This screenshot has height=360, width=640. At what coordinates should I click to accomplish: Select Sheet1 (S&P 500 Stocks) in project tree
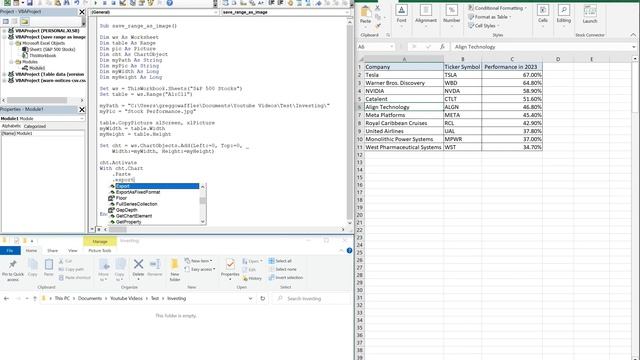(x=49, y=49)
